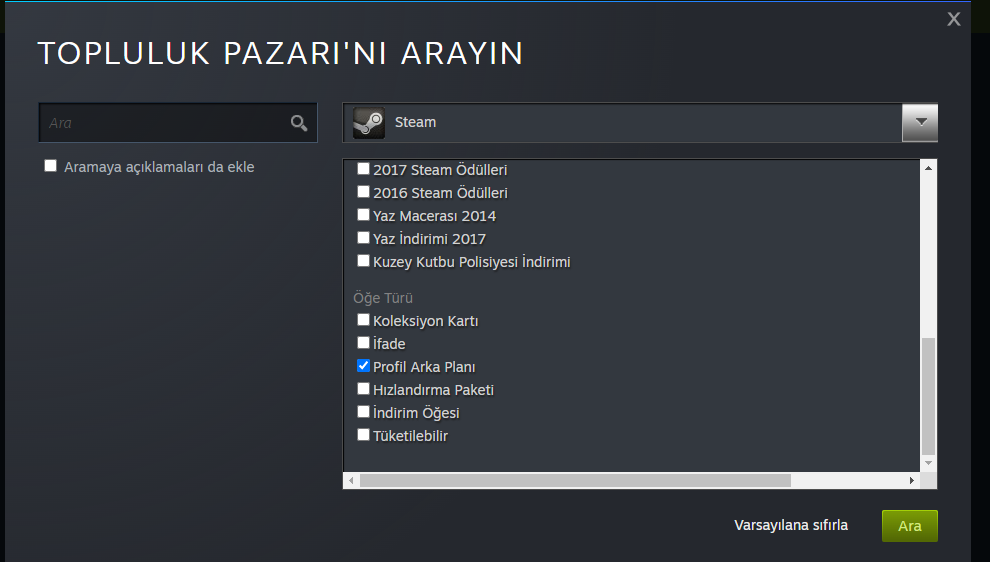Click the horizontal scrollbar right arrow

pos(912,481)
